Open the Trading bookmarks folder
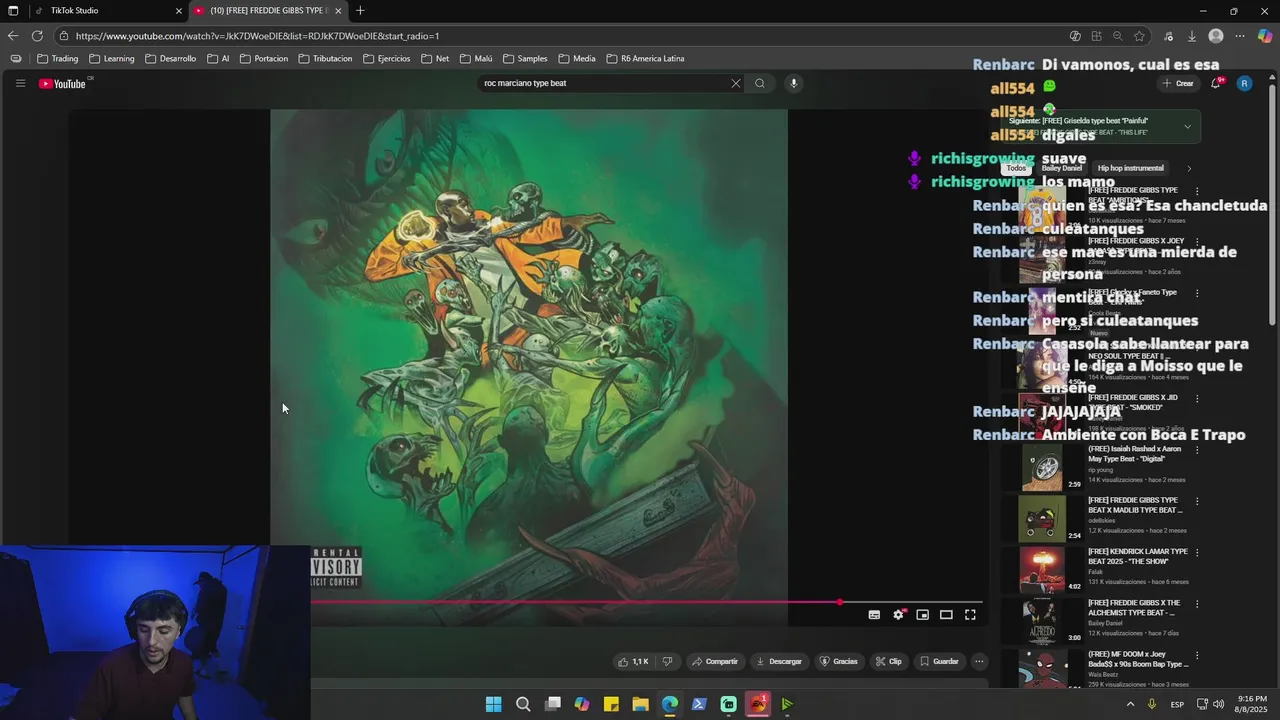 pos(57,59)
